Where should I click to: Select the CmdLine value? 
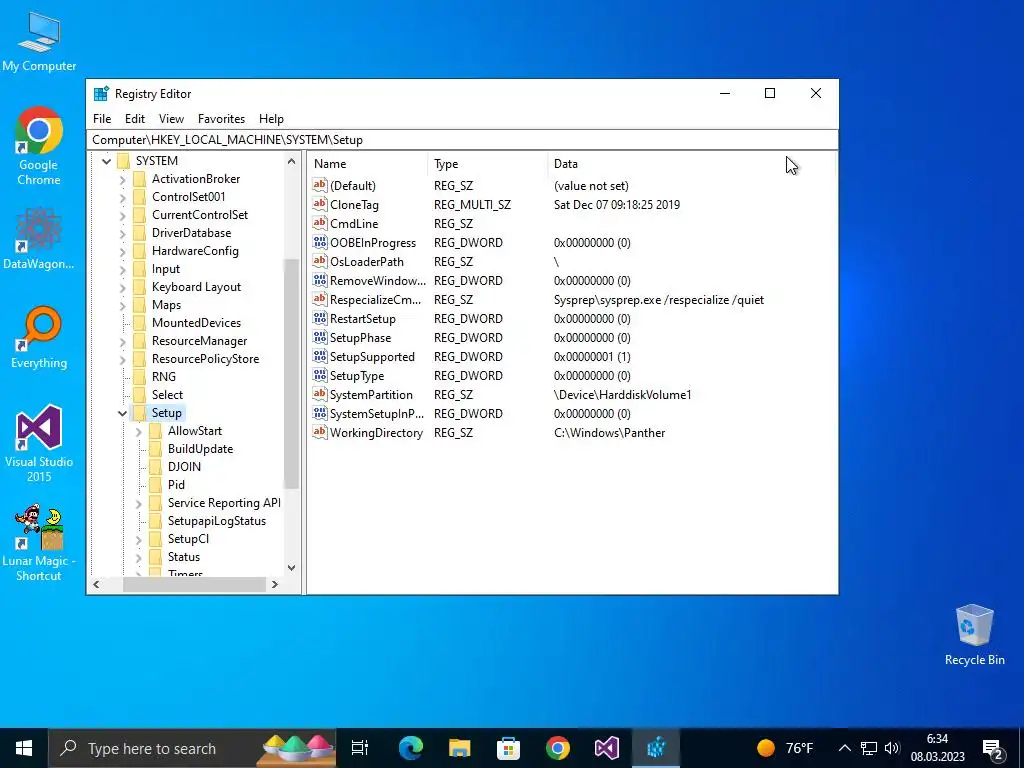click(x=353, y=223)
